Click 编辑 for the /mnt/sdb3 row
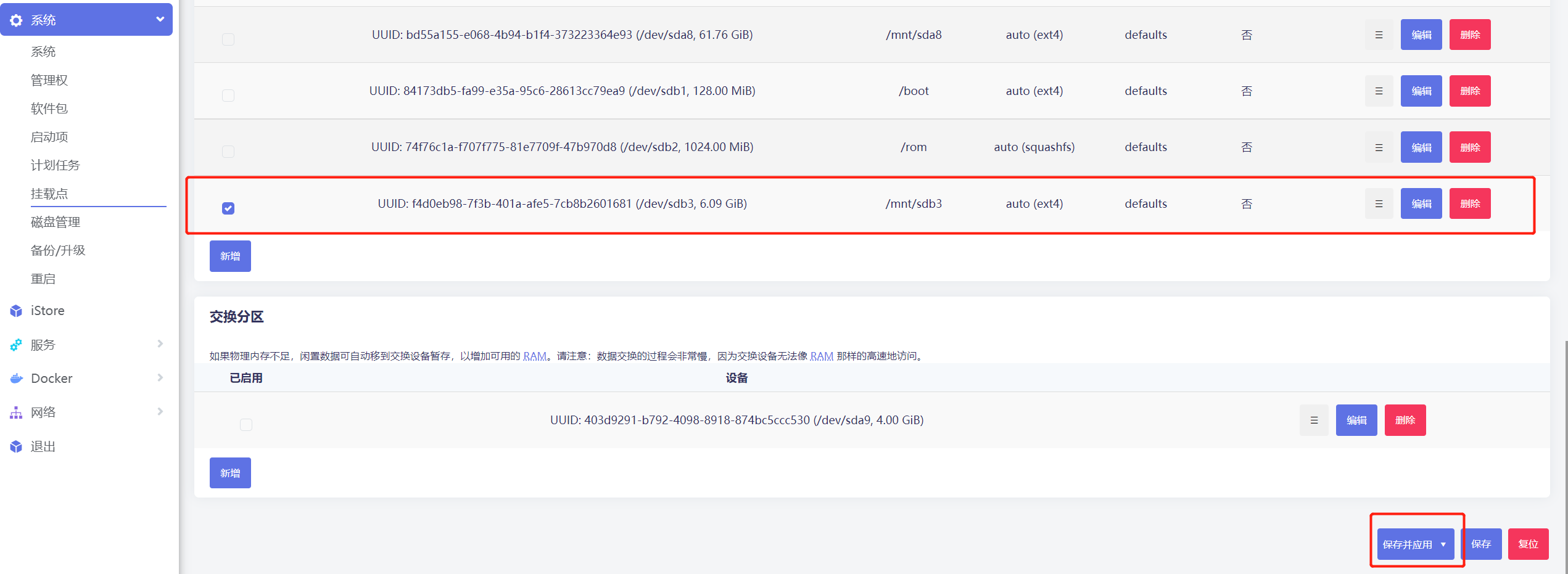Viewport: 1568px width, 574px height. [1421, 203]
